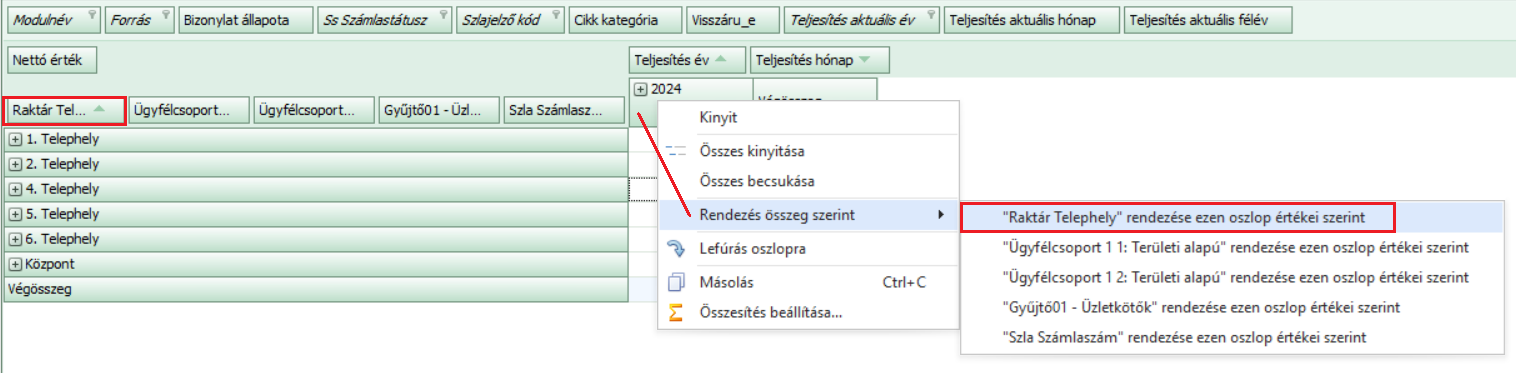The height and width of the screenshot is (373, 1516).
Task: Open Összesítés beállítása... dialog entry
Action: 808,312
